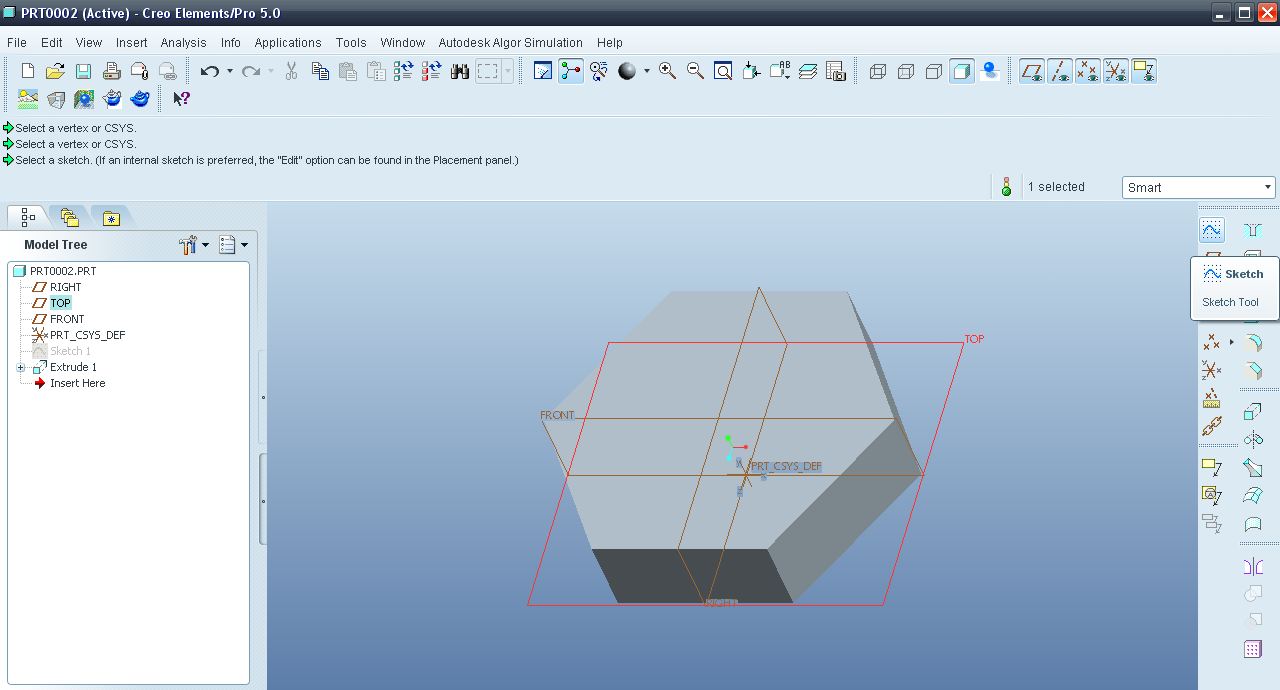Click the Repaint screen icon
This screenshot has height=690, width=1280.
(543, 71)
